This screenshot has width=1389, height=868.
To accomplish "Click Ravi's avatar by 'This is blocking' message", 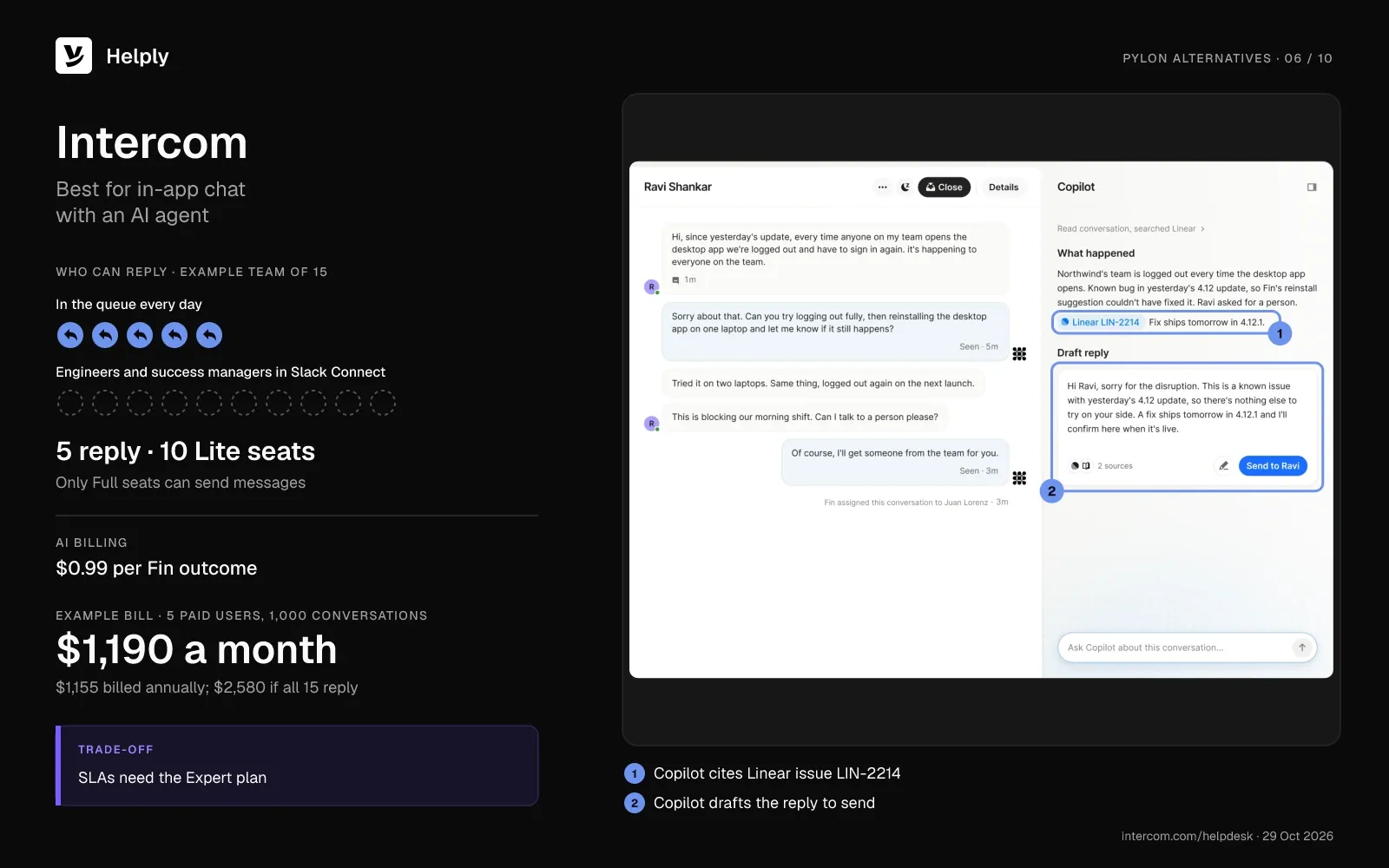I will pos(651,424).
